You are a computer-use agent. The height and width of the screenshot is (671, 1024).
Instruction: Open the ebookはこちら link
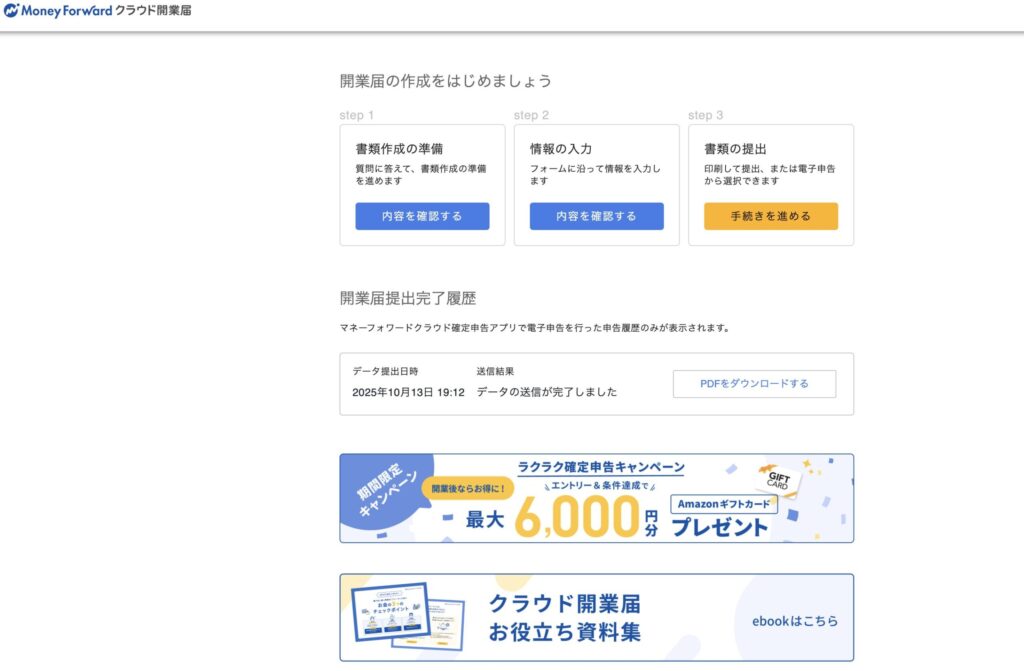click(794, 621)
